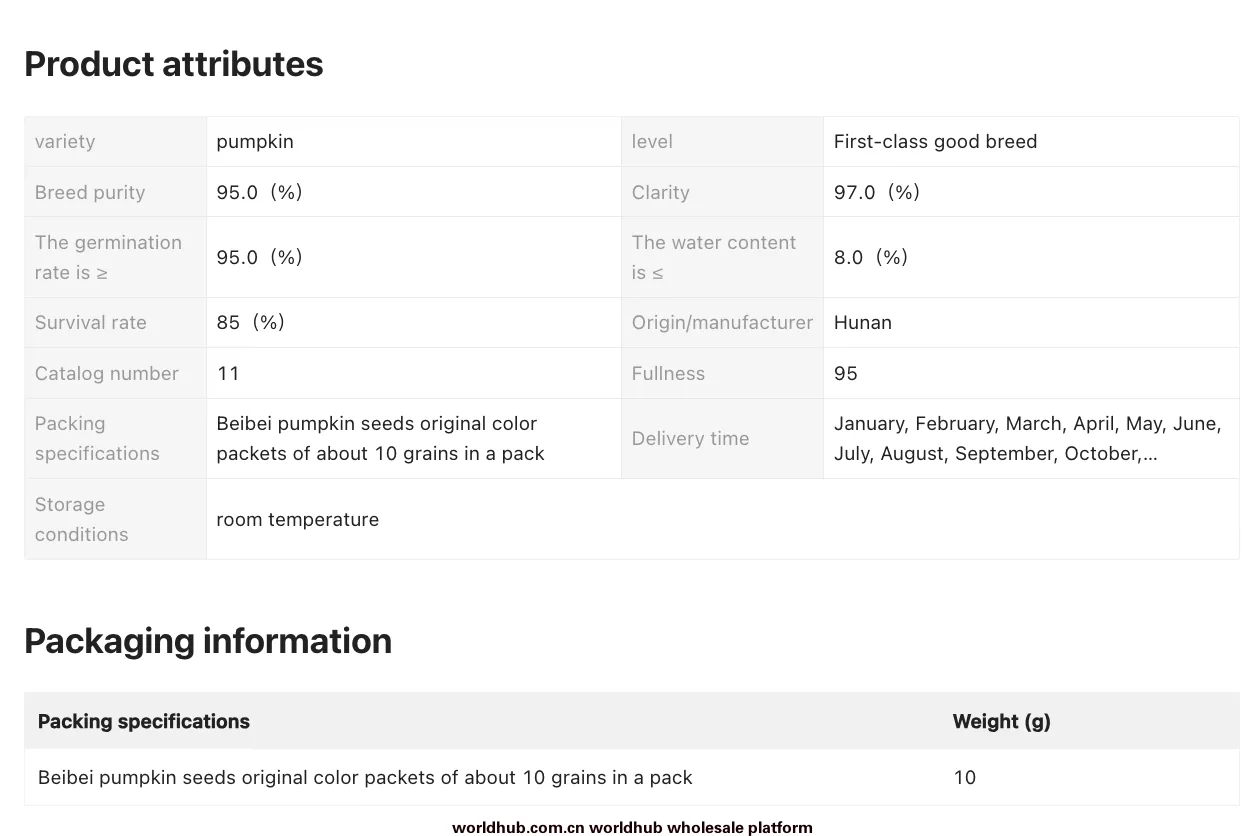The image size is (1256, 836).
Task: Click the Weight (g) column header
Action: point(1002,721)
